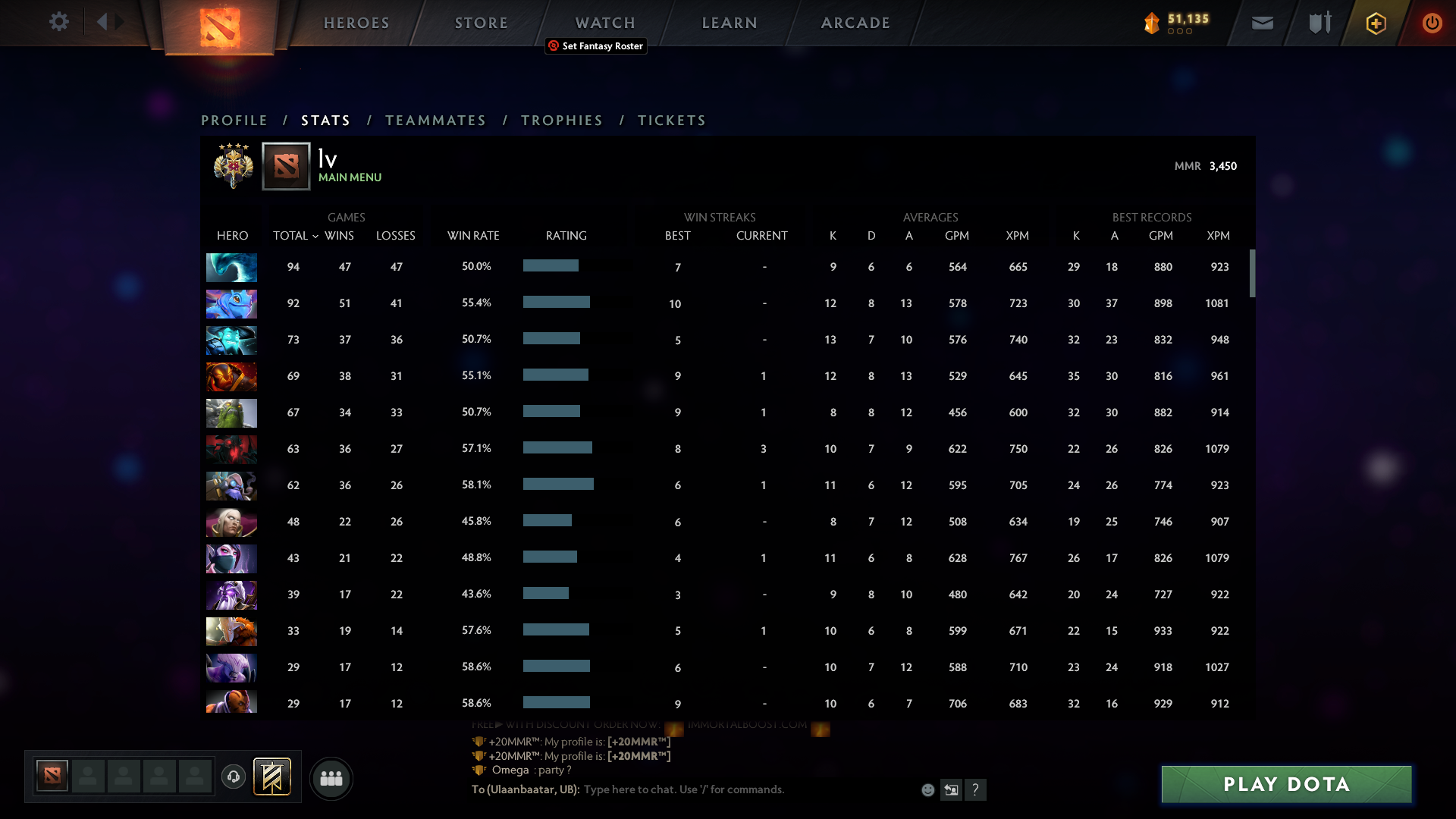Click the red power quit icon

pyautogui.click(x=1432, y=23)
